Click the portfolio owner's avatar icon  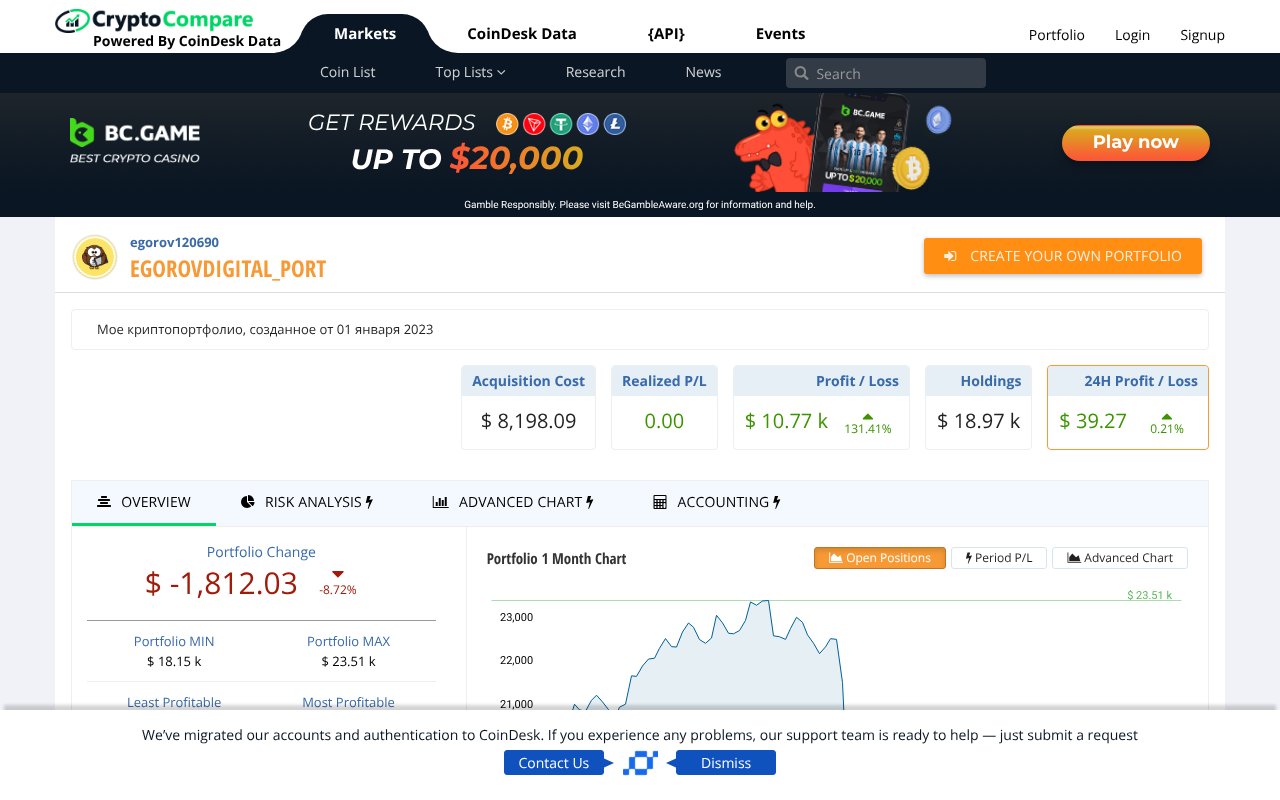94,256
